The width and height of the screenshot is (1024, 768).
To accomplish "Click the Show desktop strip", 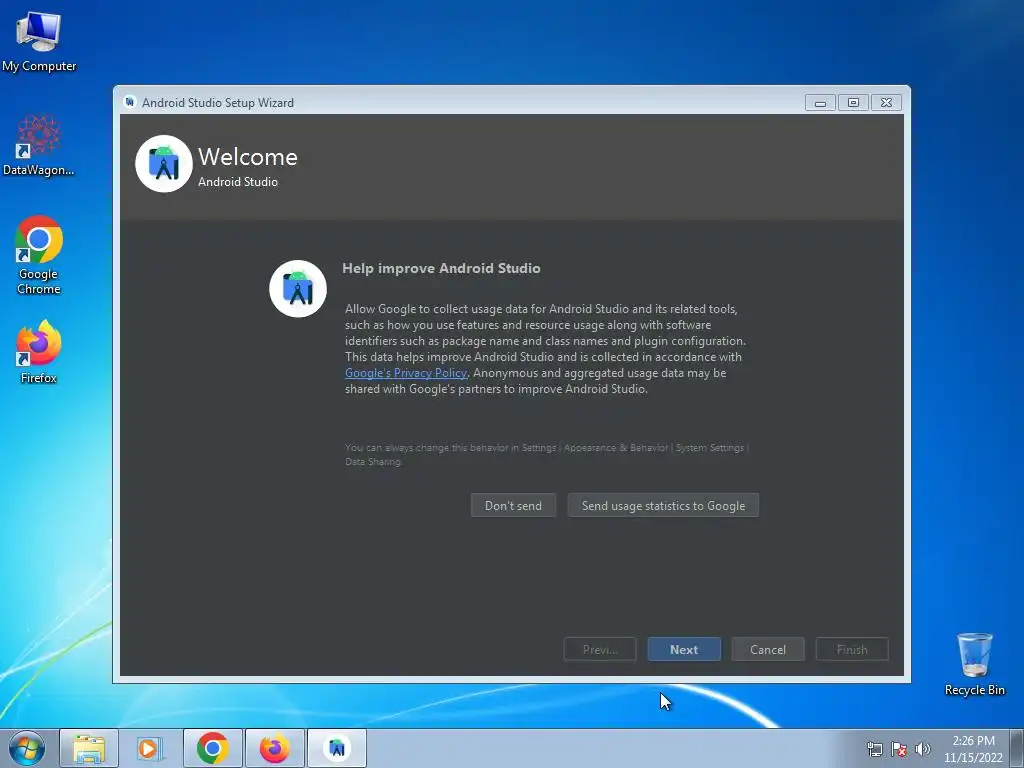I will tap(1017, 748).
